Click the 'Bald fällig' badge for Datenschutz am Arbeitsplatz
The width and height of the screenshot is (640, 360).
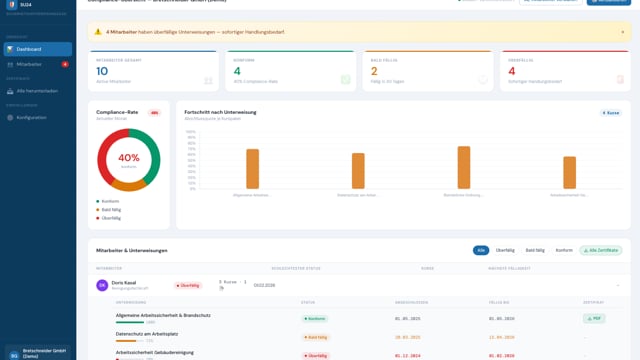pos(316,338)
